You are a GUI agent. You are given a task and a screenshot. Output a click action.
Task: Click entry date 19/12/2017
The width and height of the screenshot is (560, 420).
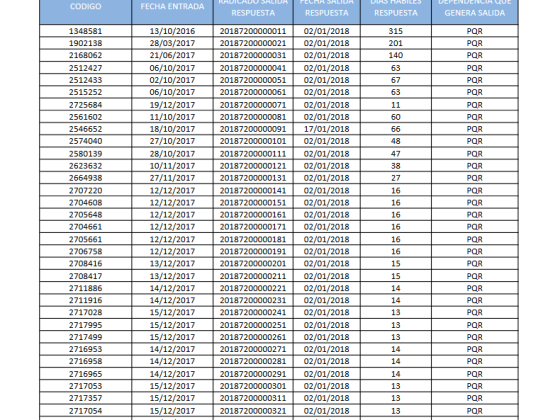pyautogui.click(x=172, y=105)
